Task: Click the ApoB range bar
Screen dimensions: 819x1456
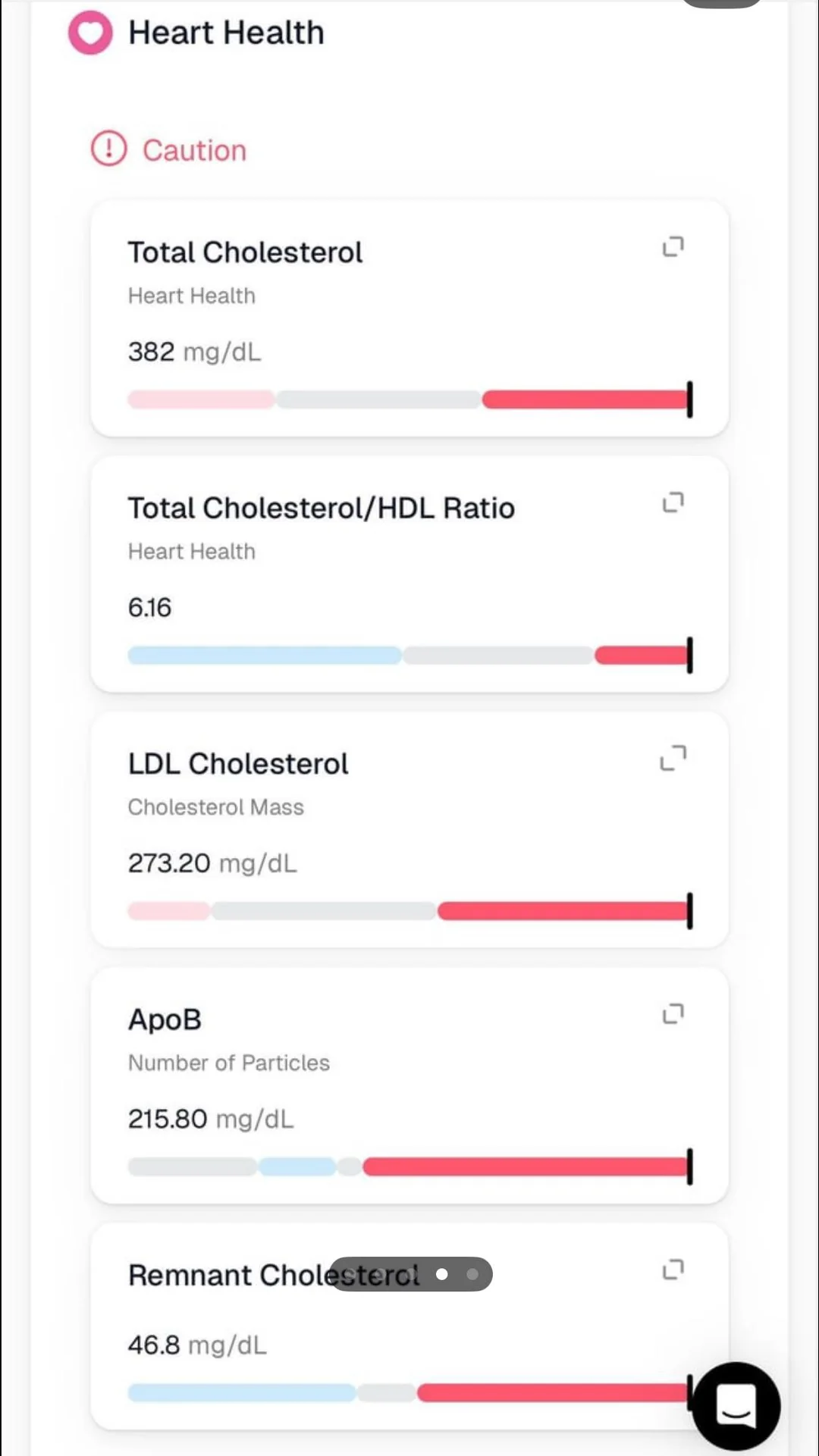Action: [409, 1166]
